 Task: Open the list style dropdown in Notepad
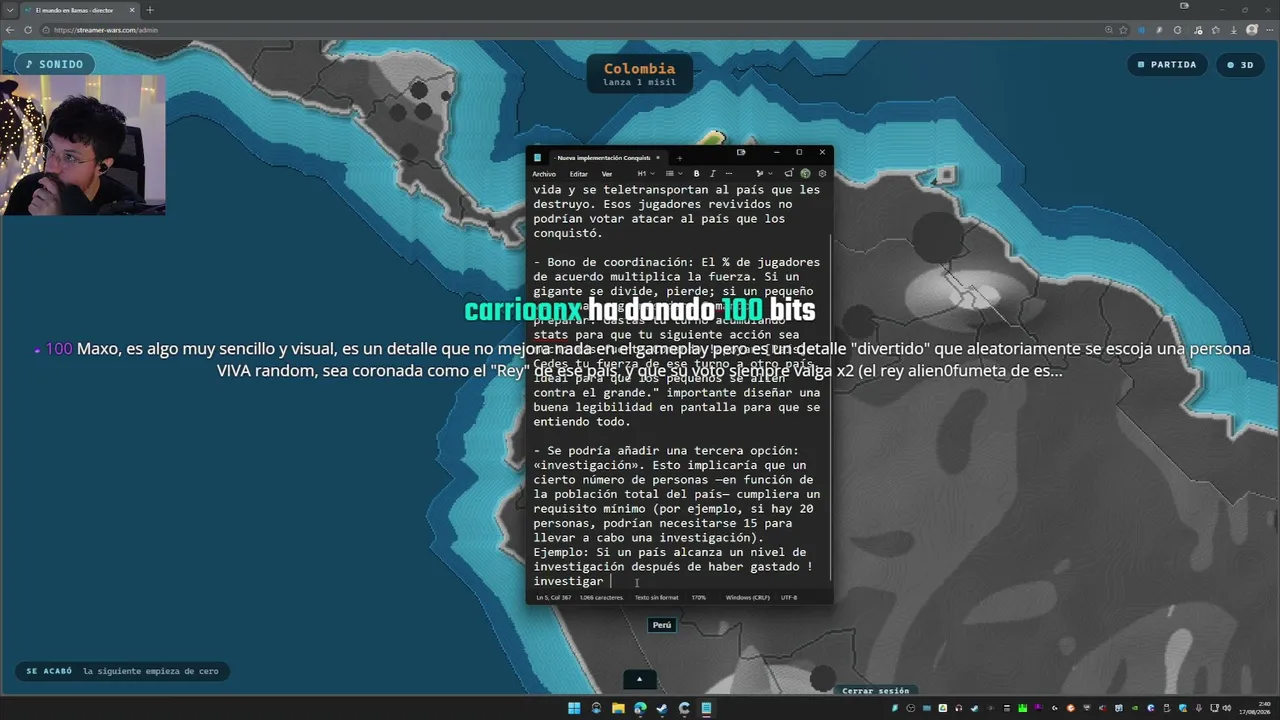(674, 174)
